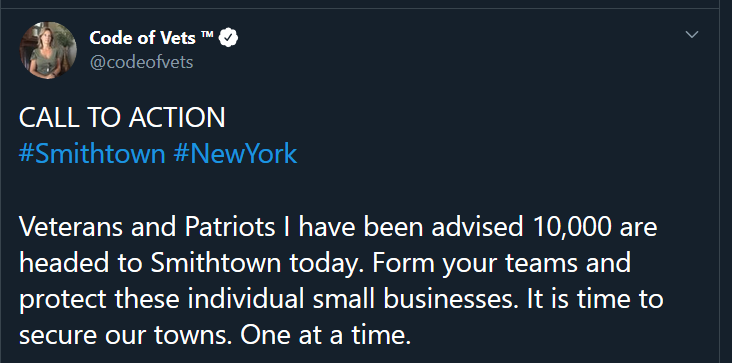This screenshot has width=732, height=363.
Task: Click "It is time to" in the tweet
Action: 595,299
